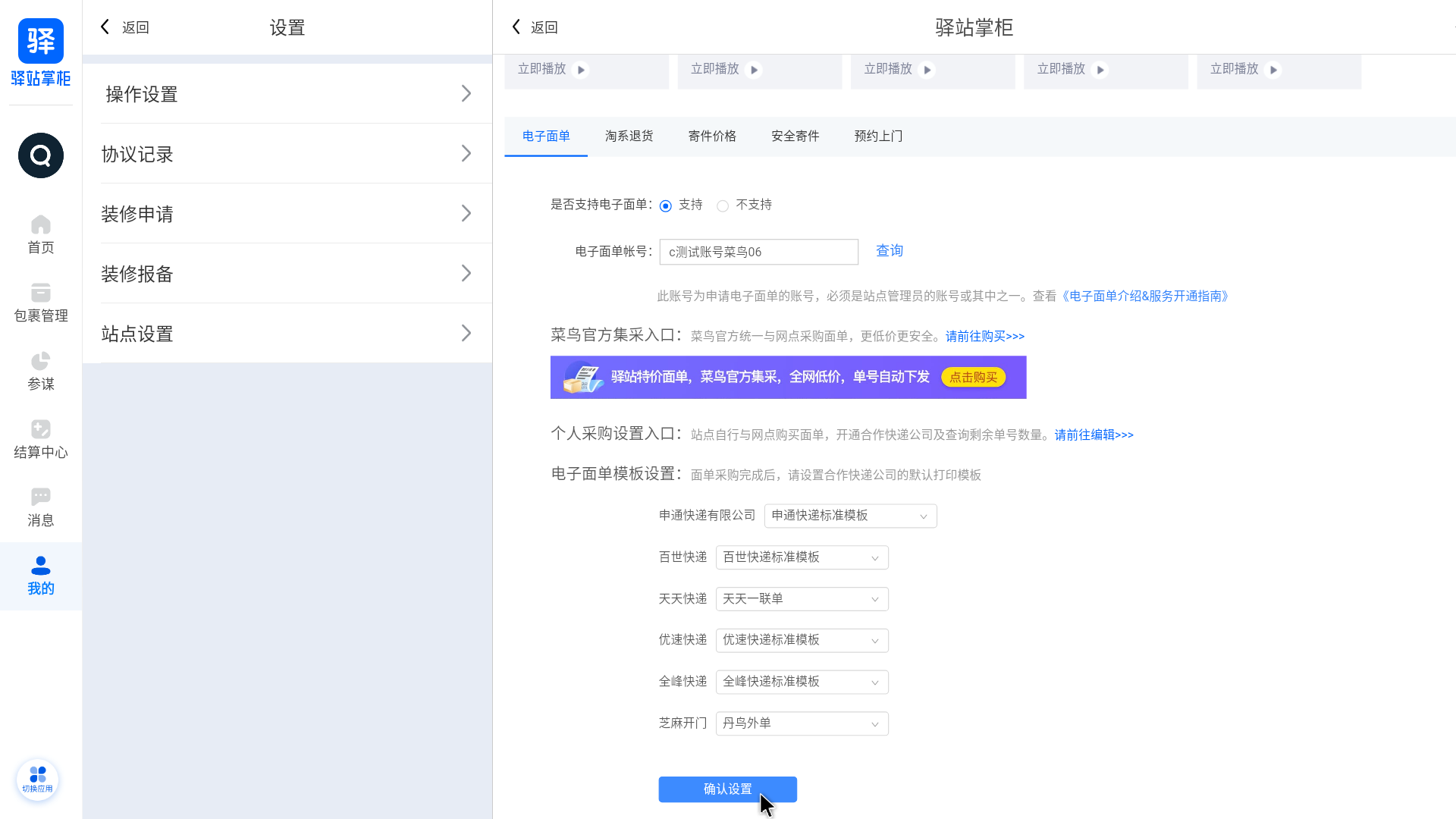Image resolution: width=1456 pixels, height=819 pixels.
Task: Go back using the arrow in 设置 header
Action: coord(105,27)
